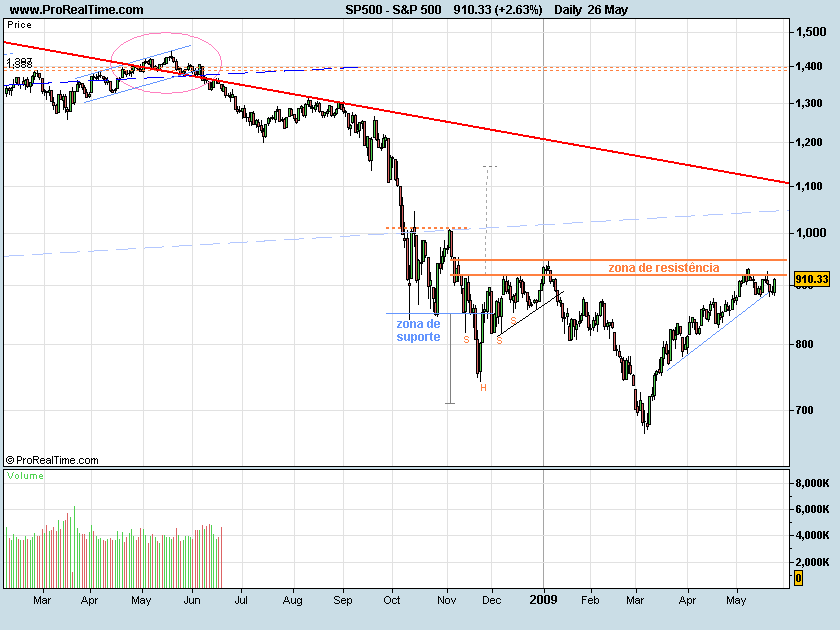The height and width of the screenshot is (630, 840).
Task: Click the Mar label at left of time axis
Action: pos(42,601)
